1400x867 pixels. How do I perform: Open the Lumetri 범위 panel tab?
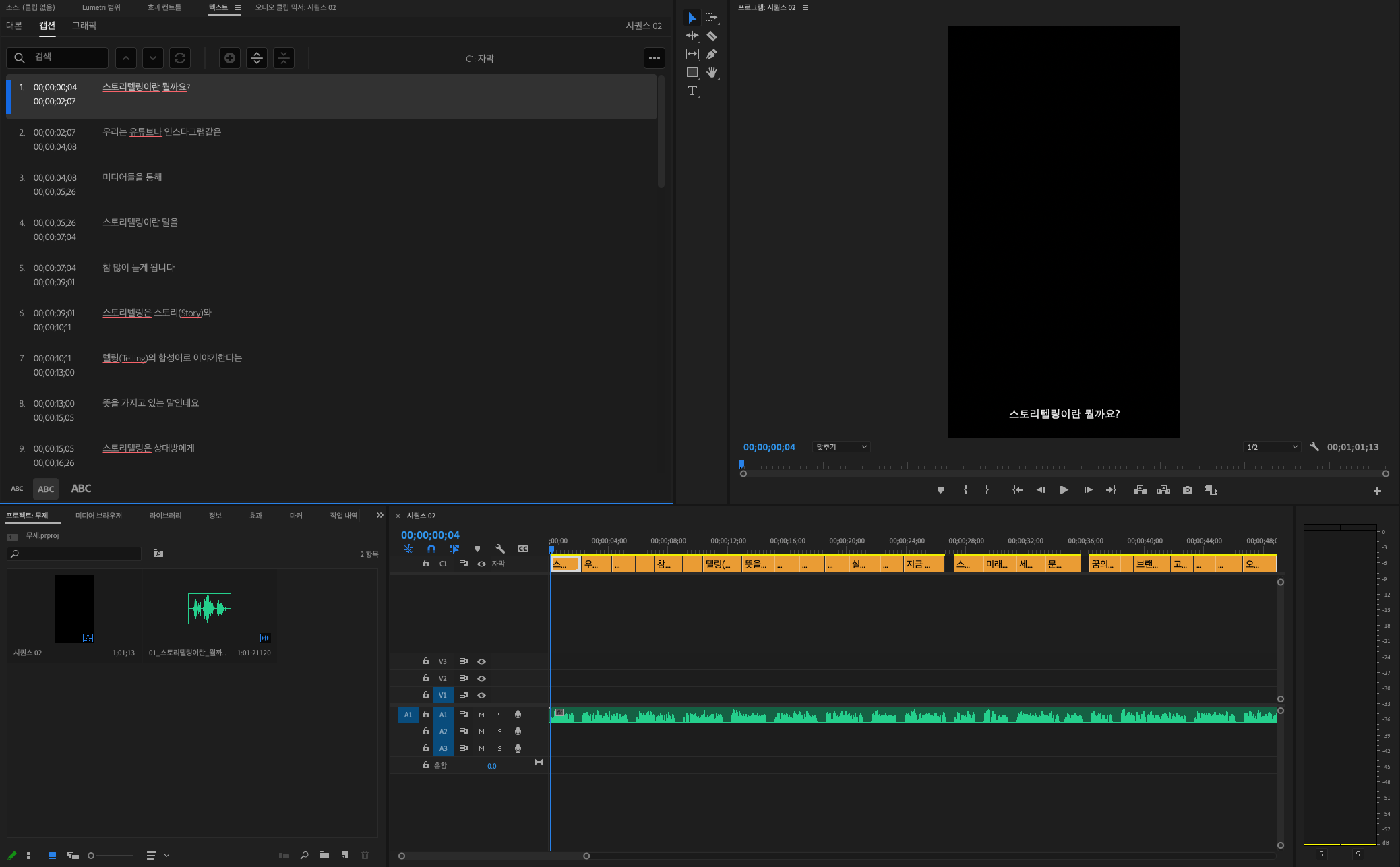101,7
